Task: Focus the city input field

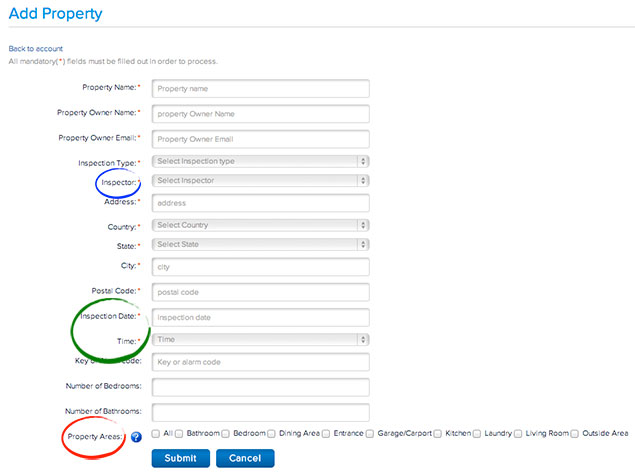Action: click(x=260, y=267)
